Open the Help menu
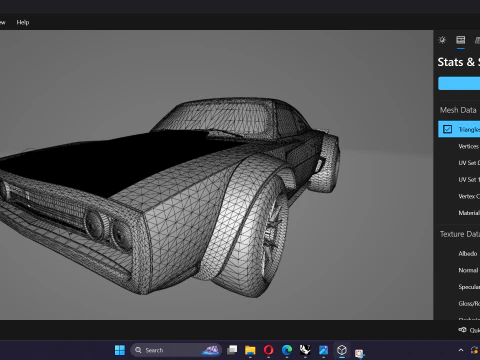Screen dimensions: 480x360 (23, 22)
